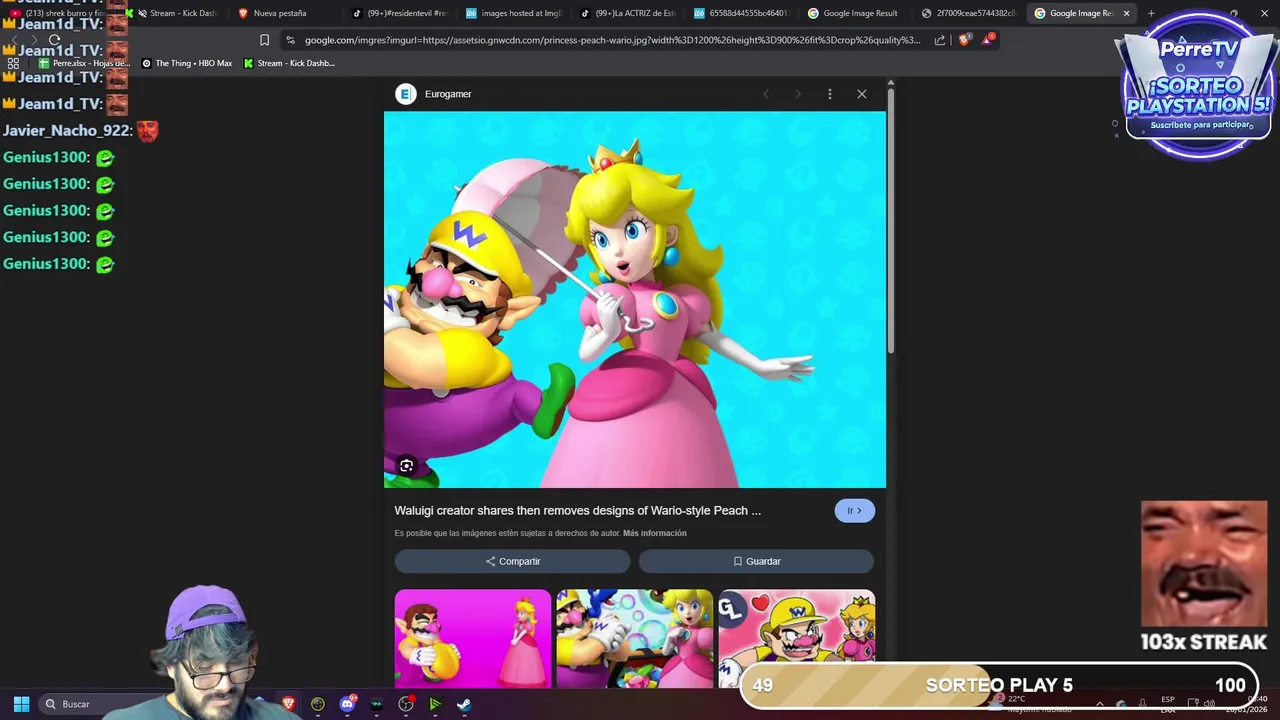Switch to the '65588d44555bc46401' tab
This screenshot has height=720, width=1280.
tap(743, 13)
